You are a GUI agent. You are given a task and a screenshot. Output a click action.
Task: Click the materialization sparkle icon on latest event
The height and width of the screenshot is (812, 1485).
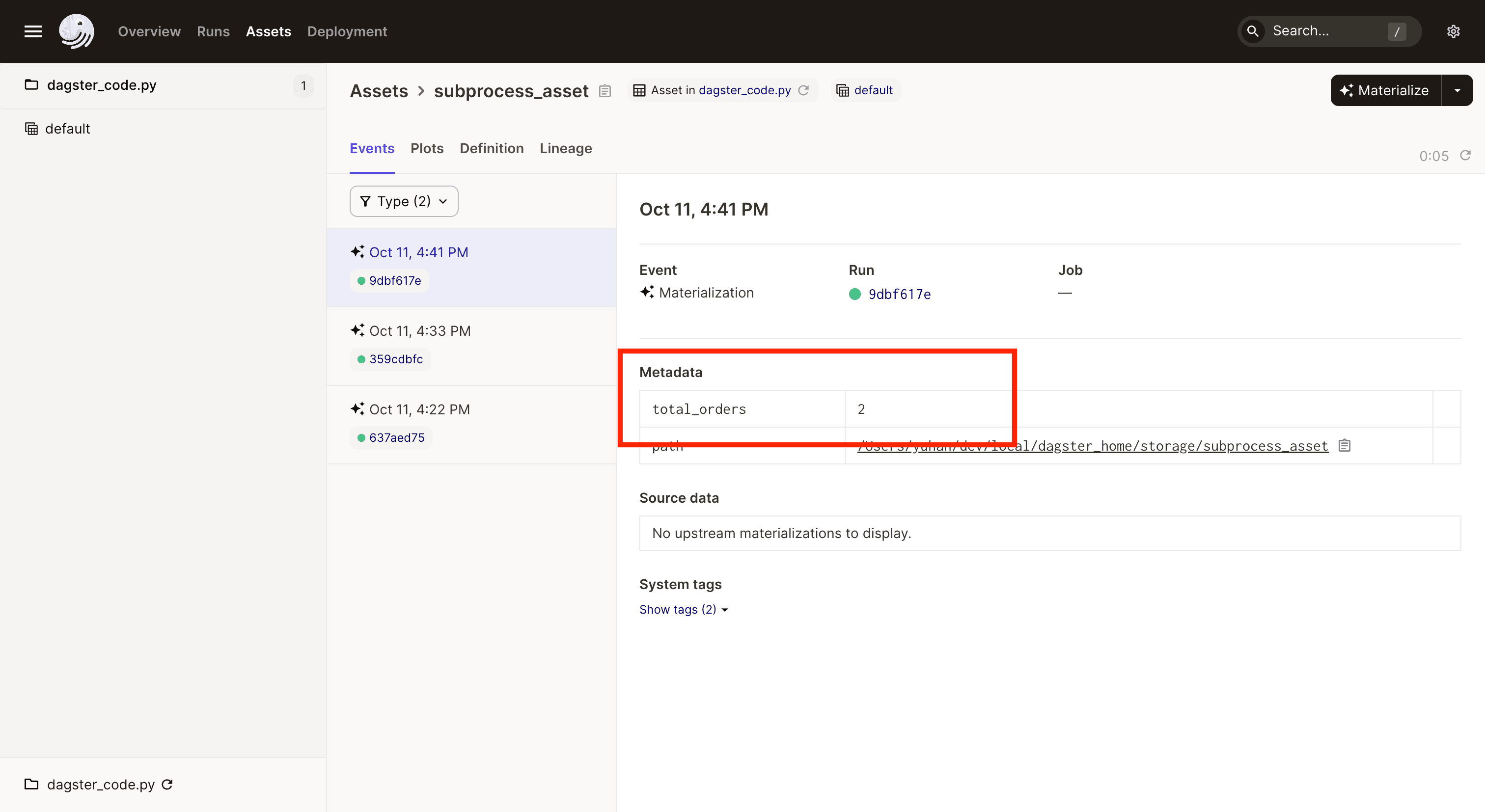pyautogui.click(x=357, y=252)
